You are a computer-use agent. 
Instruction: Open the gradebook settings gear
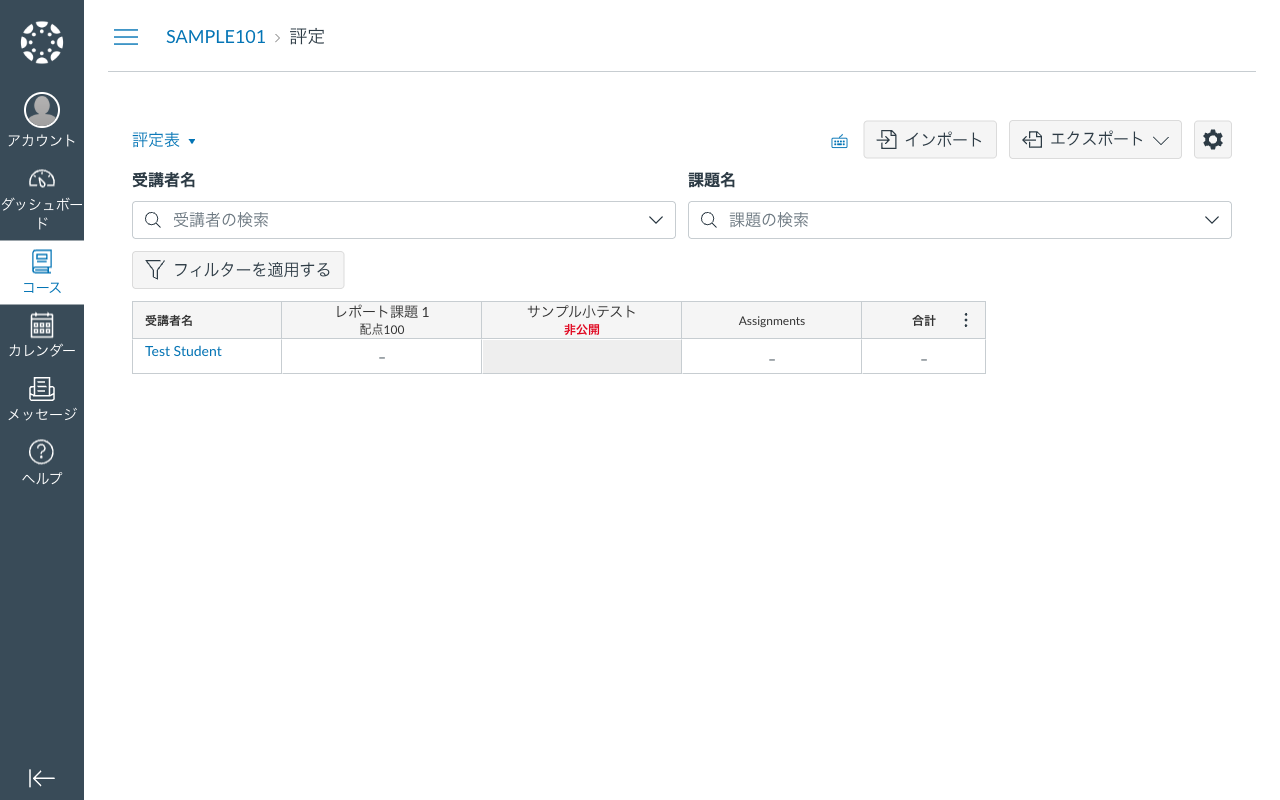pos(1213,139)
